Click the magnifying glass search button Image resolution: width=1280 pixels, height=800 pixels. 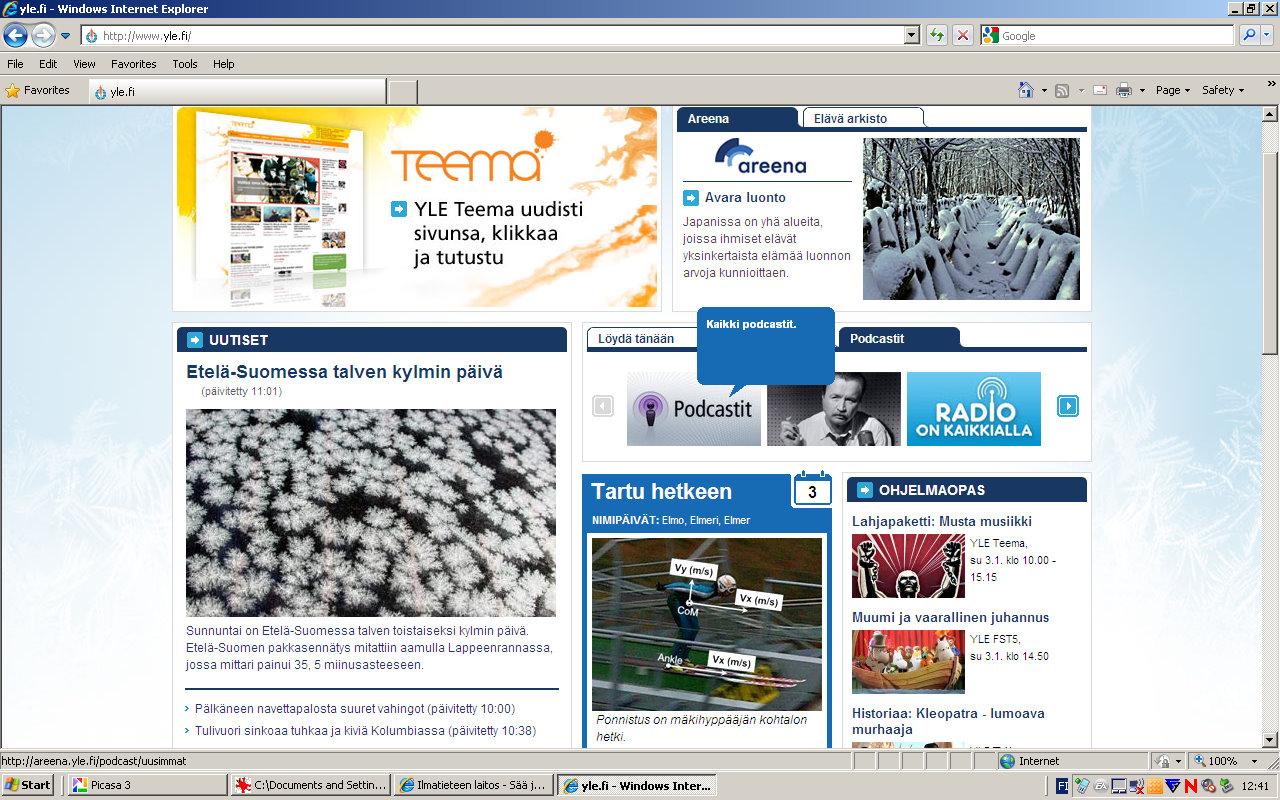pyautogui.click(x=1249, y=35)
